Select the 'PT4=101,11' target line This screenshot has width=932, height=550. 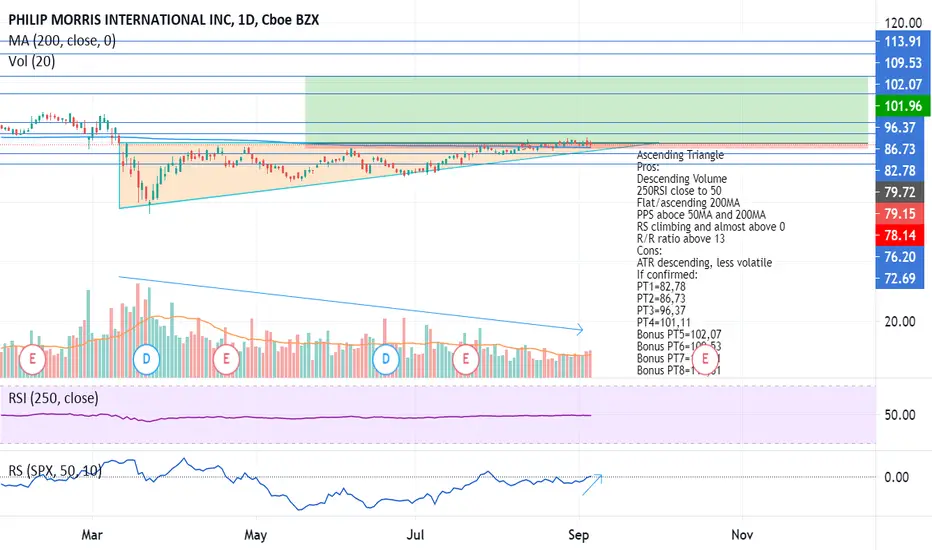click(663, 322)
